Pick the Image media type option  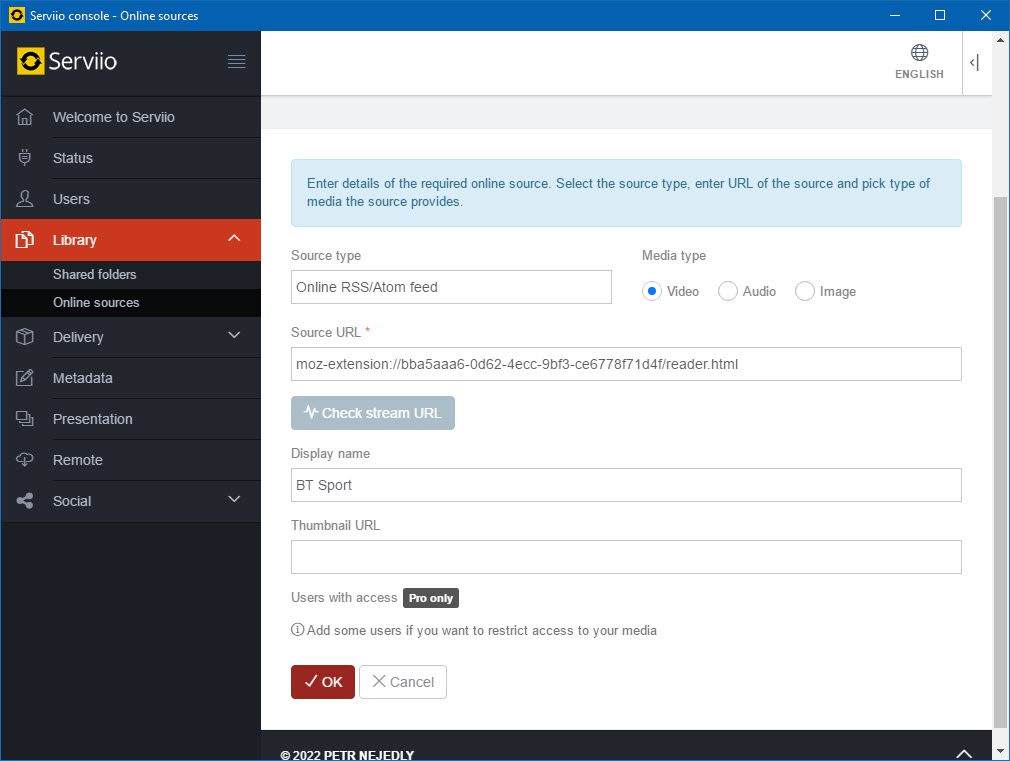click(805, 291)
